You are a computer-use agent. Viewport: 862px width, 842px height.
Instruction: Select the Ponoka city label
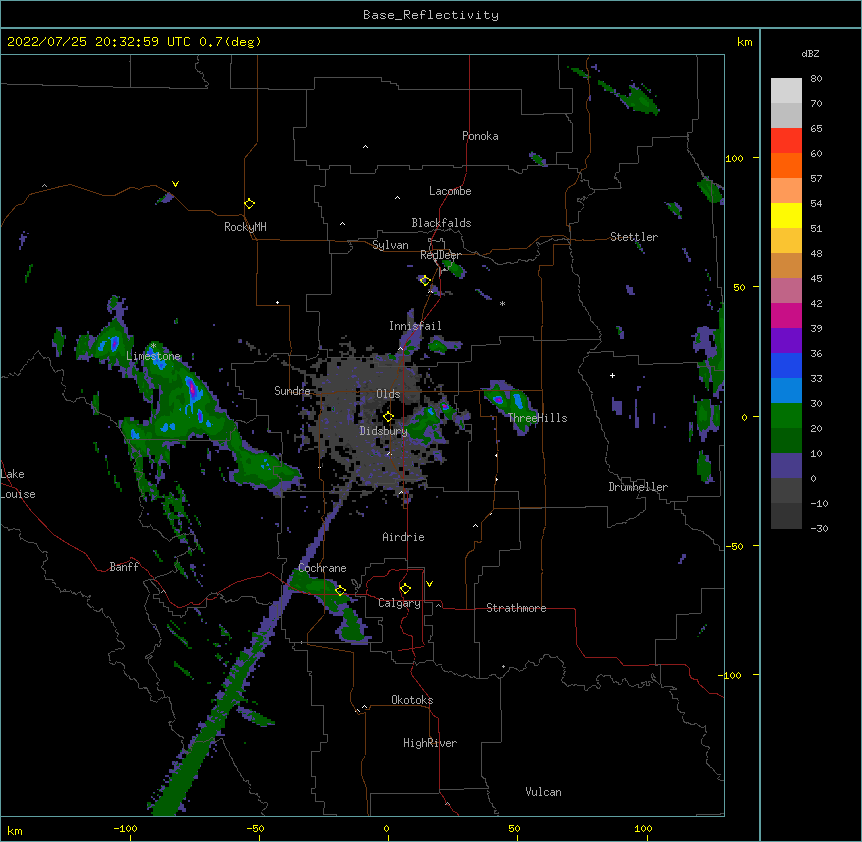click(480, 136)
